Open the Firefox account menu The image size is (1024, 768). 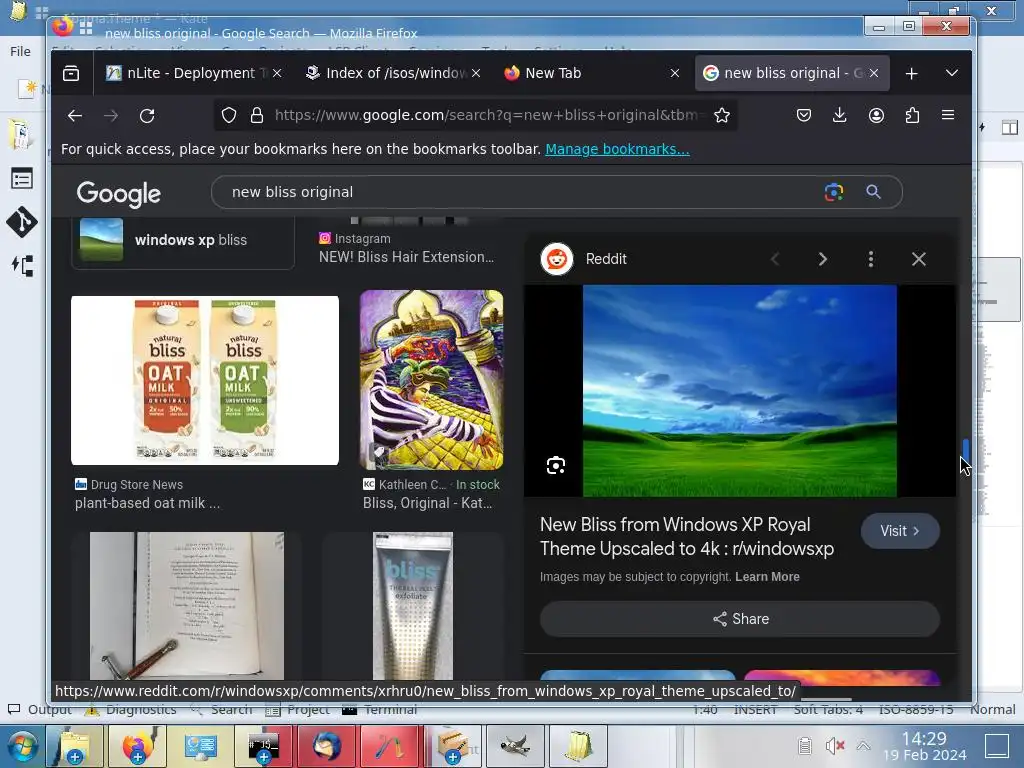click(x=876, y=116)
